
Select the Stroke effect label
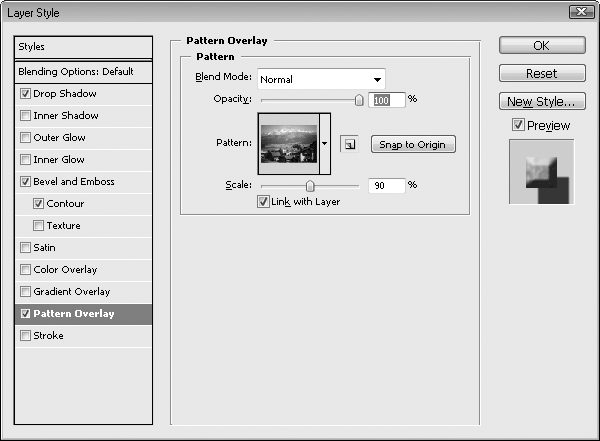pyautogui.click(x=48, y=336)
